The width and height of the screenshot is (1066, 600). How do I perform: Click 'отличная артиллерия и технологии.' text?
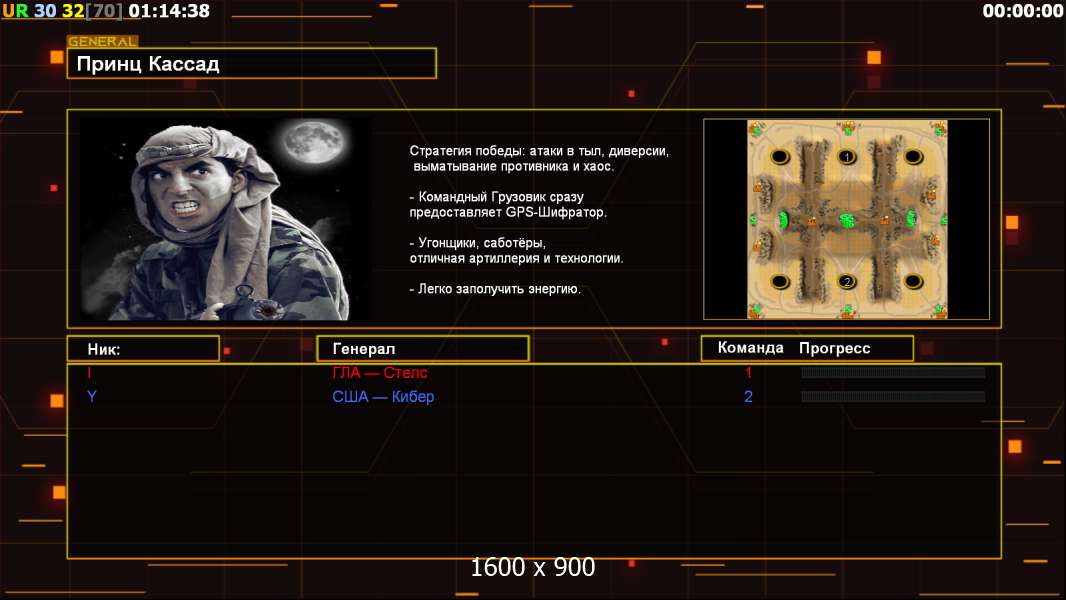(x=516, y=259)
